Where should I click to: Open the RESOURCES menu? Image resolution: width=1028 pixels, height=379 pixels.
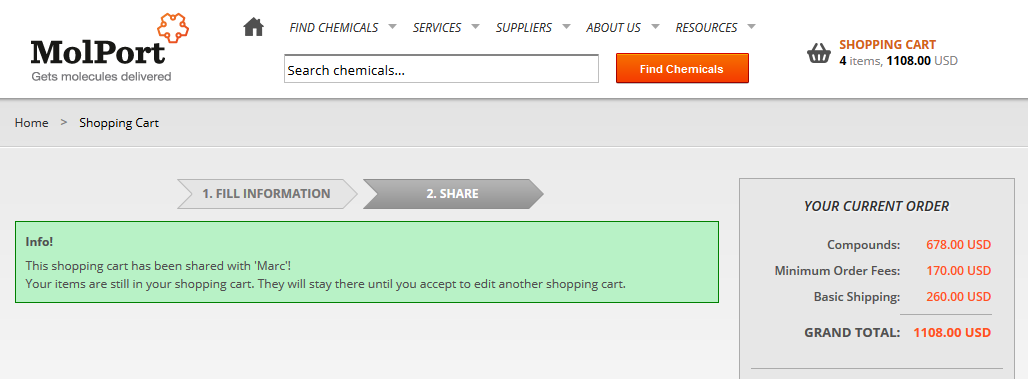coord(706,28)
